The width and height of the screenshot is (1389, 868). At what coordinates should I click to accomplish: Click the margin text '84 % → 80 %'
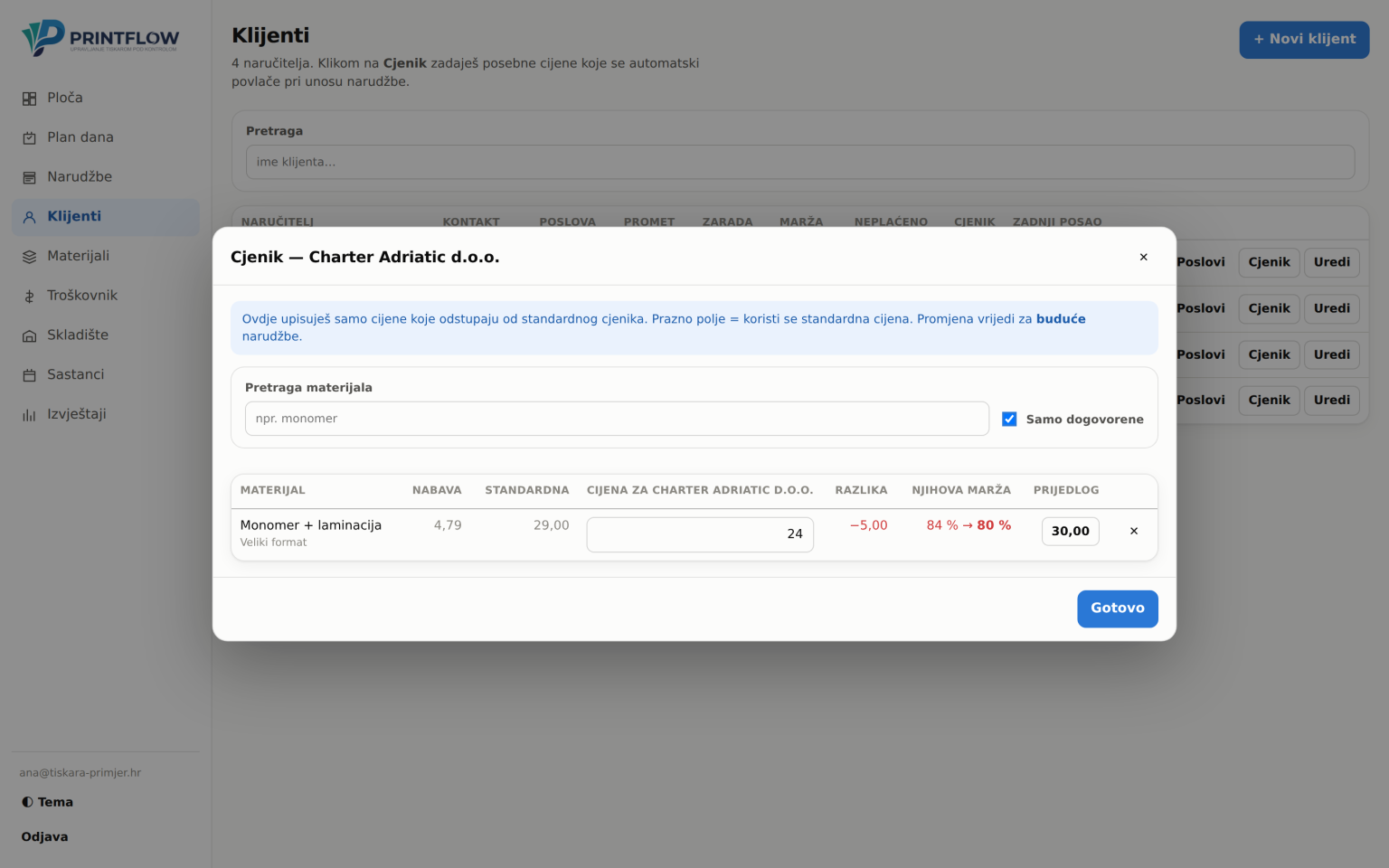point(969,525)
